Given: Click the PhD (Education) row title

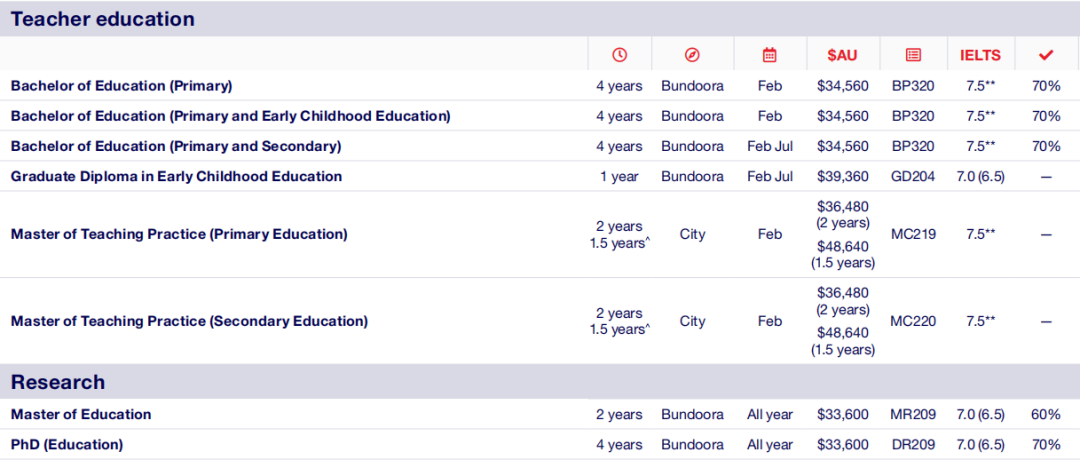Looking at the screenshot, I should (67, 444).
